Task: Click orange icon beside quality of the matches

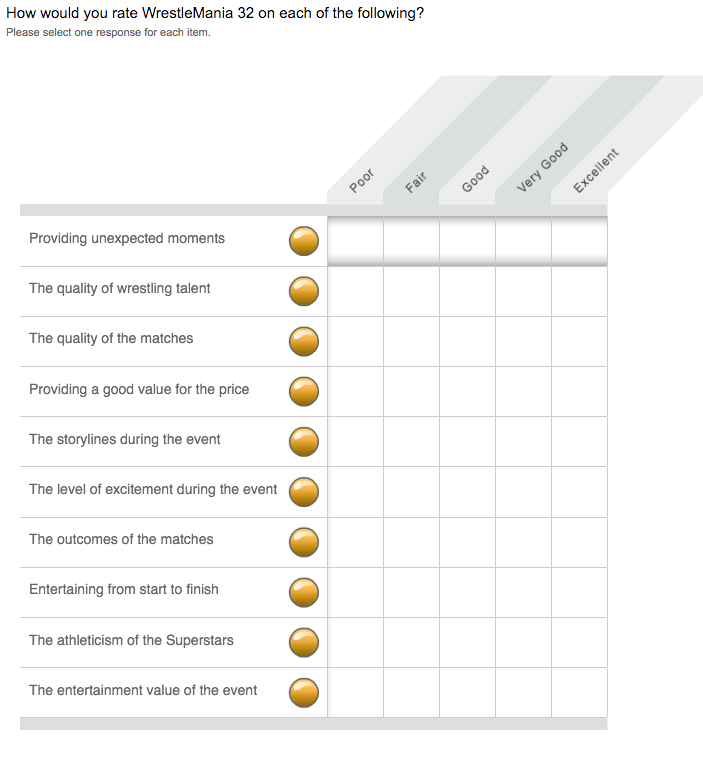Action: tap(304, 341)
